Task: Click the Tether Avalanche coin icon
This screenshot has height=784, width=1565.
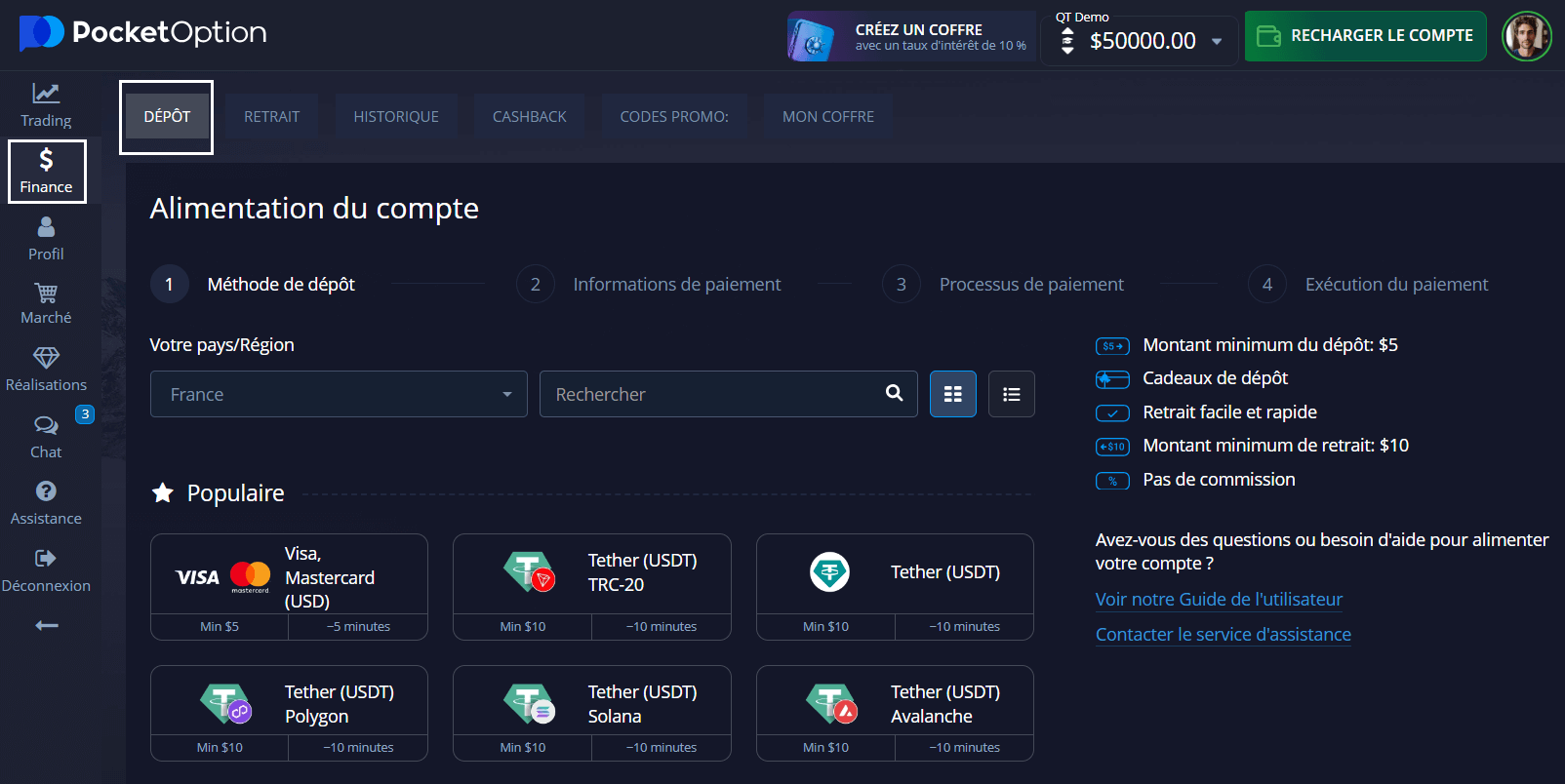Action: point(831,704)
